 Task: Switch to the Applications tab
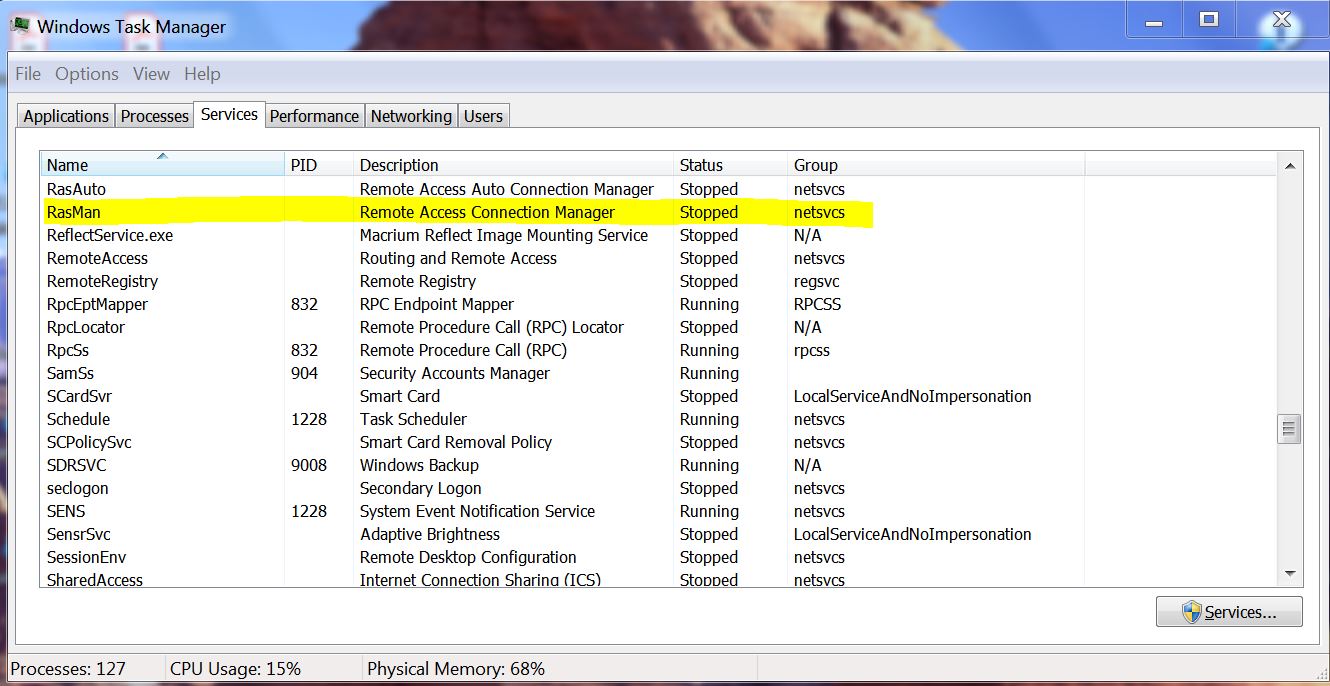pos(66,116)
